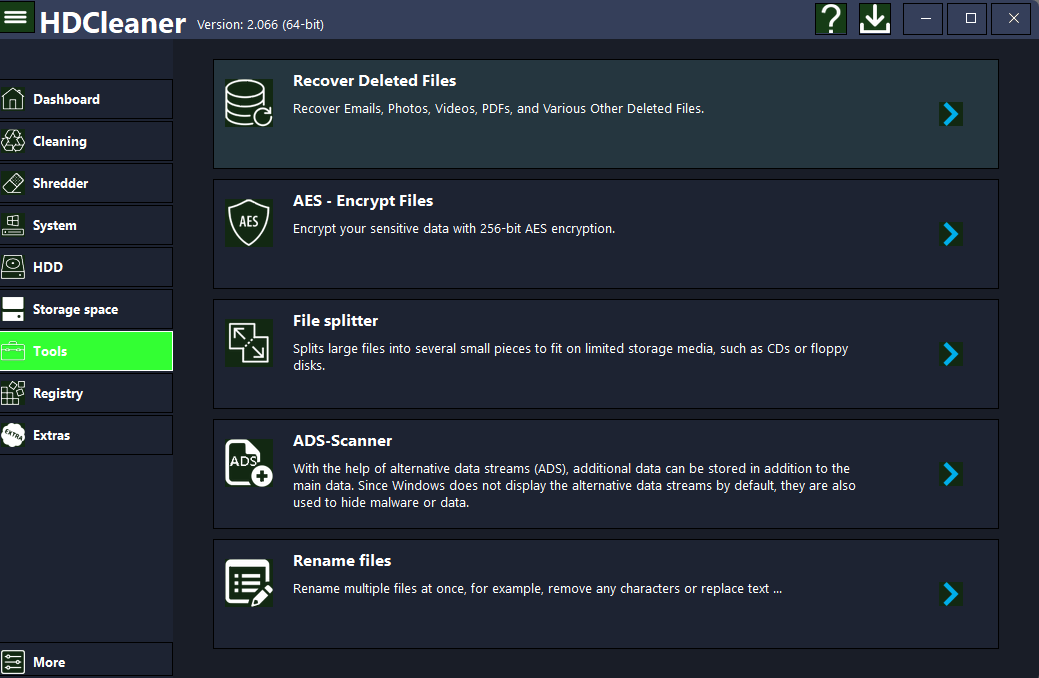This screenshot has width=1039, height=678.
Task: Switch to the Registry section
Action: point(86,393)
